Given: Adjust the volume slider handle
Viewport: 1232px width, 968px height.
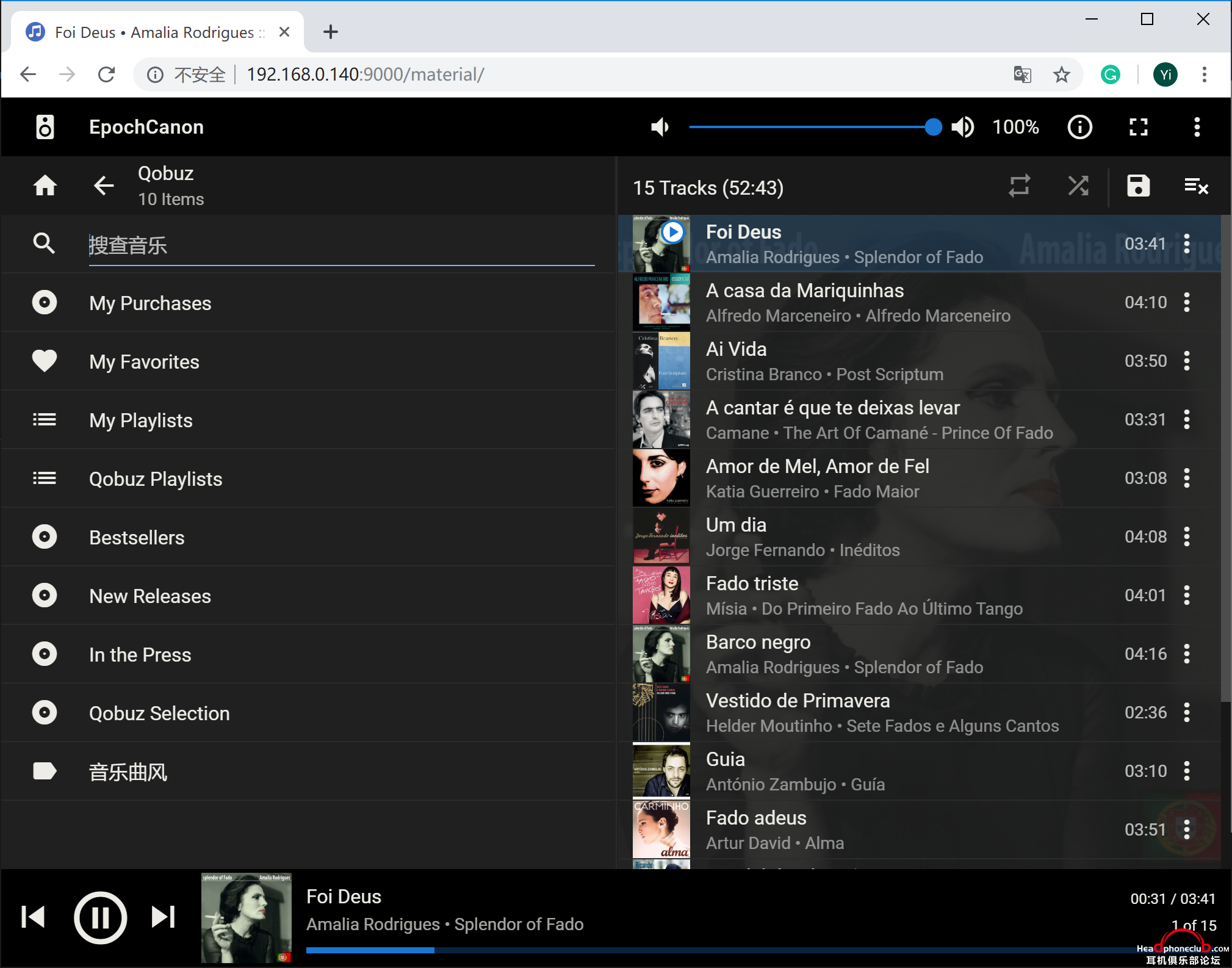Looking at the screenshot, I should pos(932,127).
